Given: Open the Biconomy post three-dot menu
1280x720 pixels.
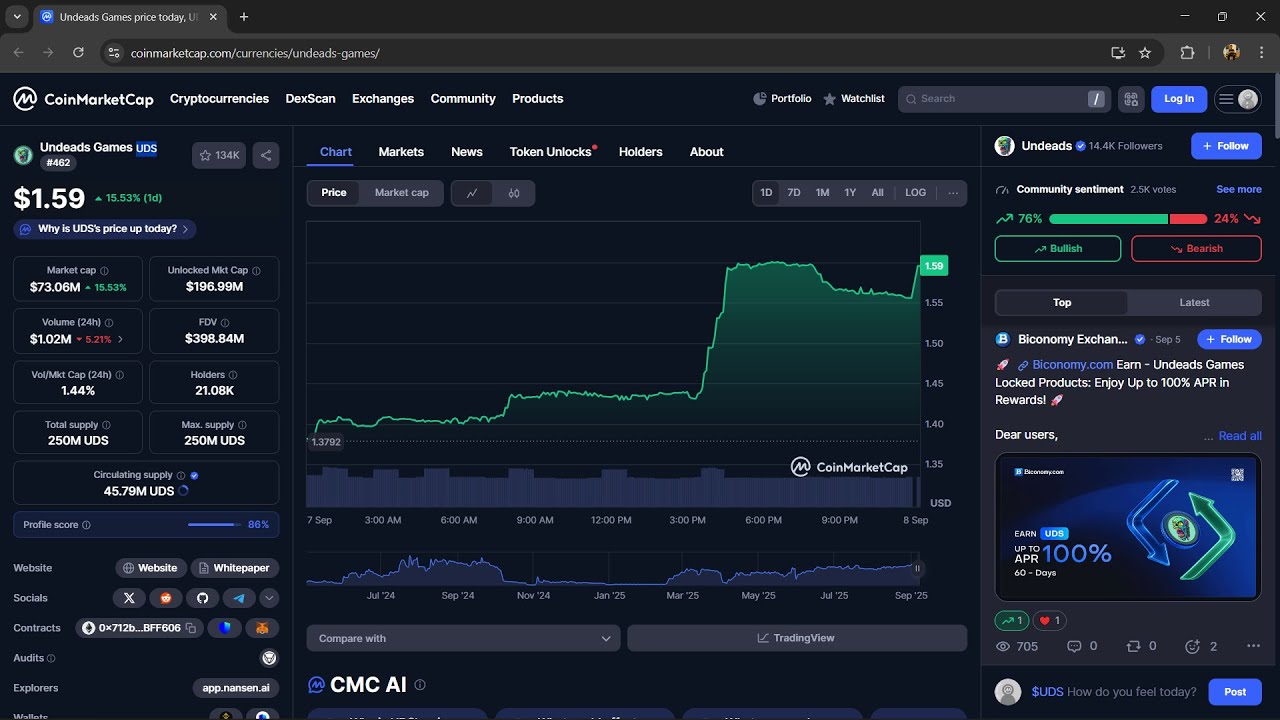Looking at the screenshot, I should (x=1253, y=647).
